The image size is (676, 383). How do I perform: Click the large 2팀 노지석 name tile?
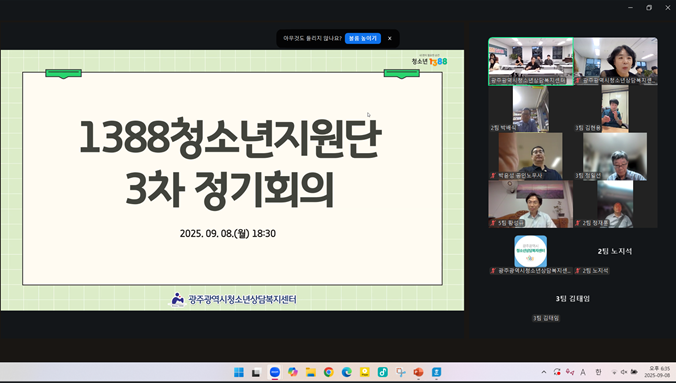[615, 251]
